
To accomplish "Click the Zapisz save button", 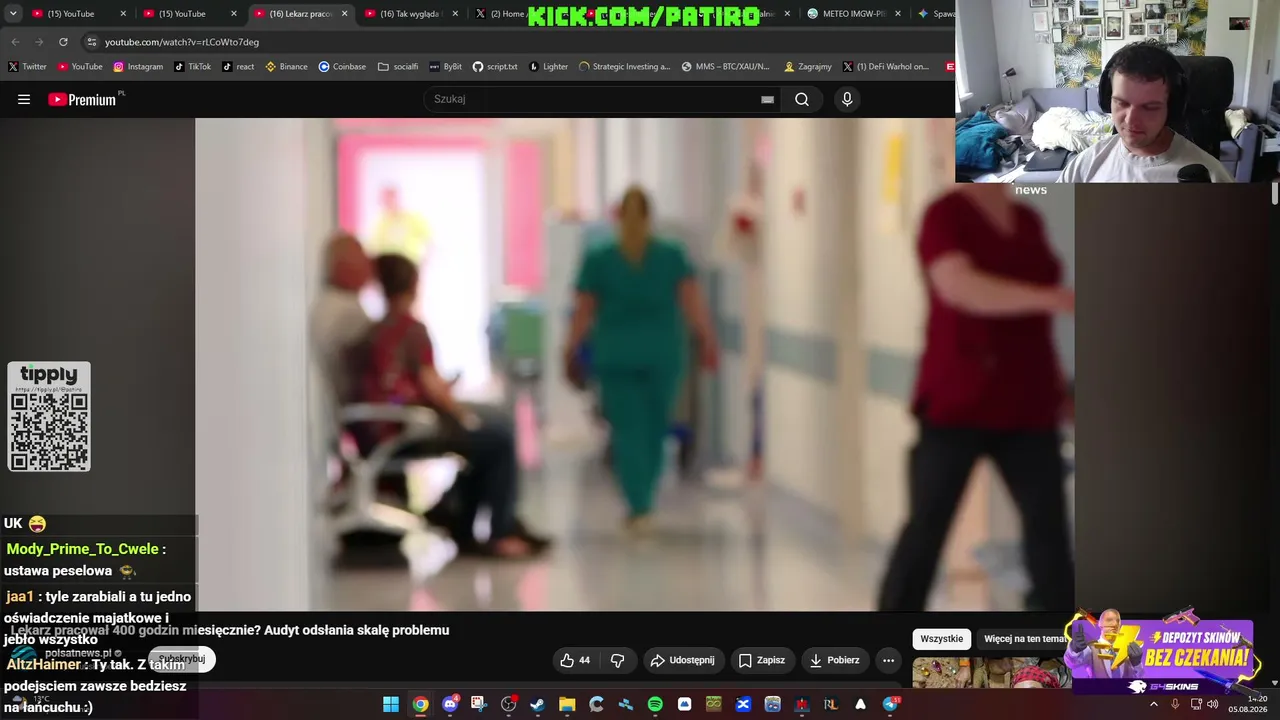I will pyautogui.click(x=761, y=660).
